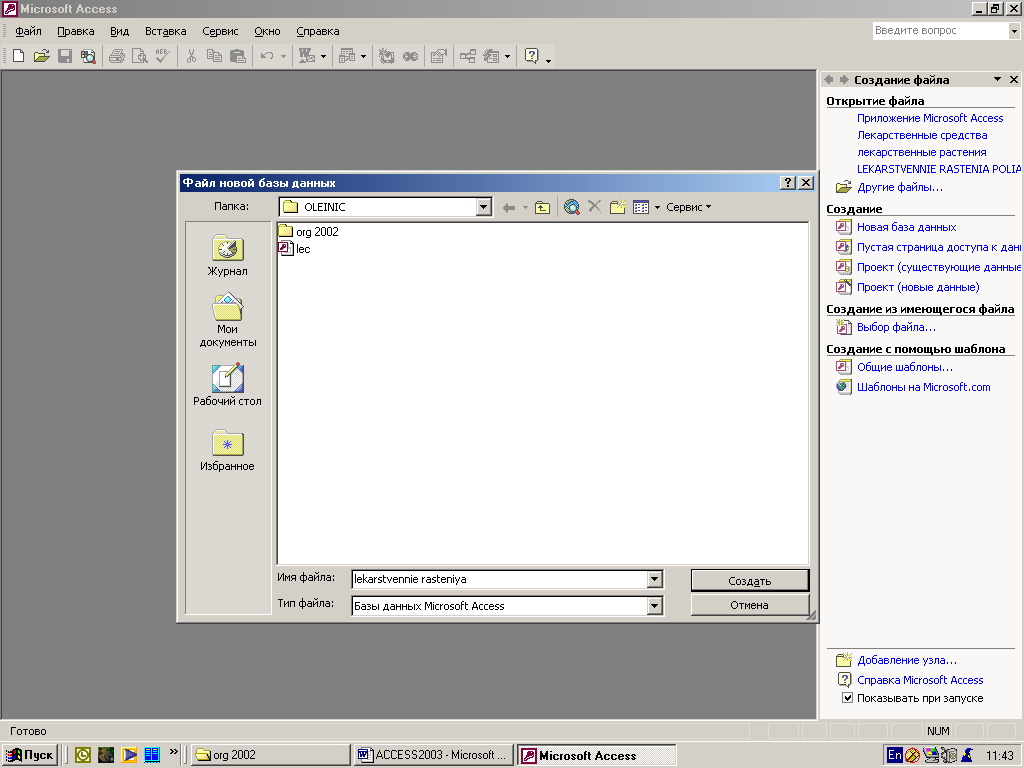The image size is (1024, 768).
Task: Open the Office Links dropdown arrow
Action: (323, 57)
